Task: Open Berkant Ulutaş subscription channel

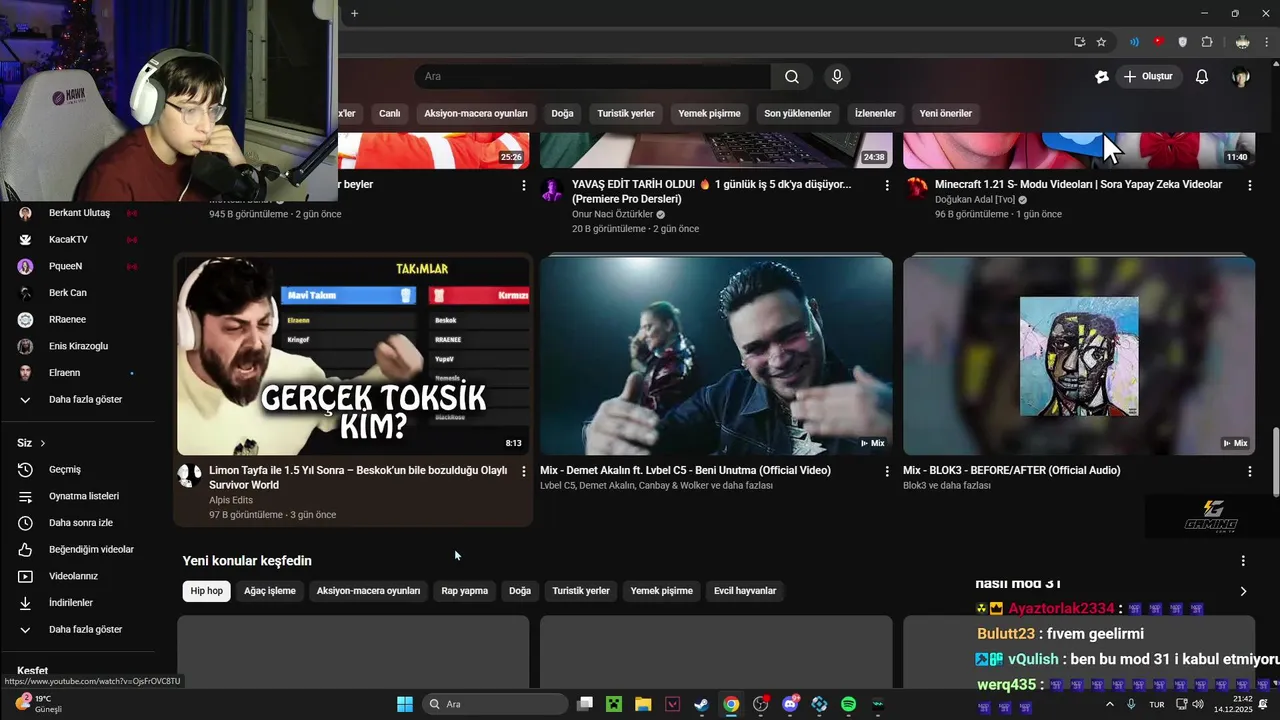Action: pyautogui.click(x=77, y=213)
